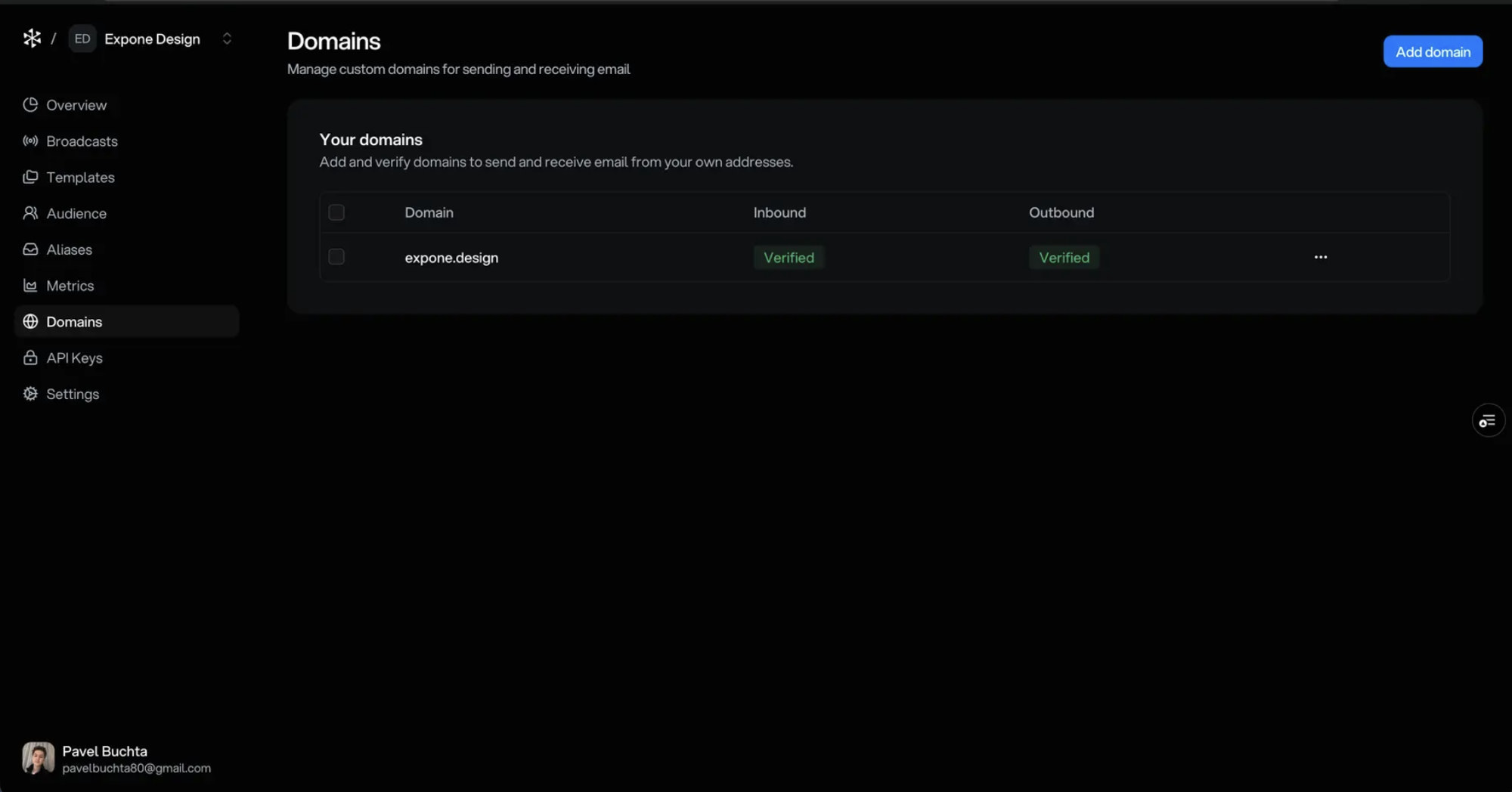Click the Templates copy icon
The width and height of the screenshot is (1512, 792).
(30, 177)
